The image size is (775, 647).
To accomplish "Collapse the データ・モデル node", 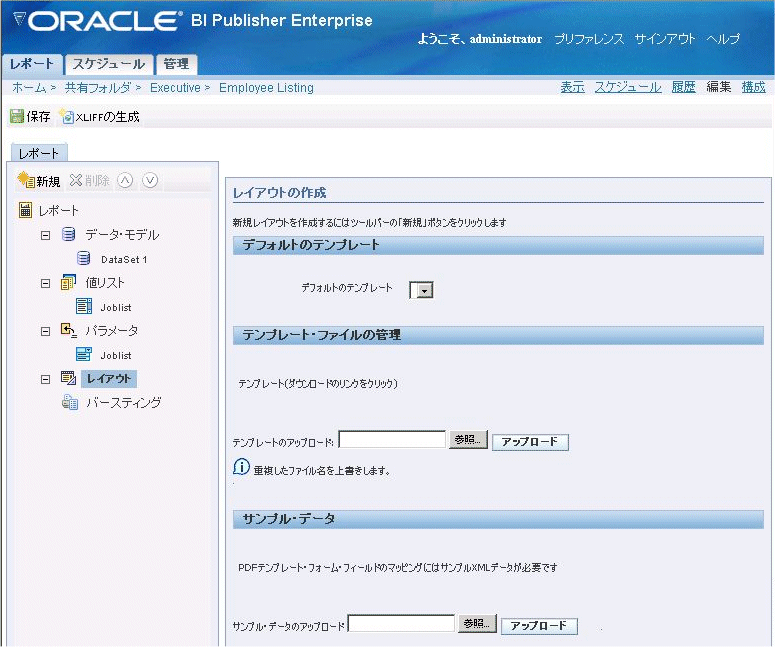I will pos(45,235).
